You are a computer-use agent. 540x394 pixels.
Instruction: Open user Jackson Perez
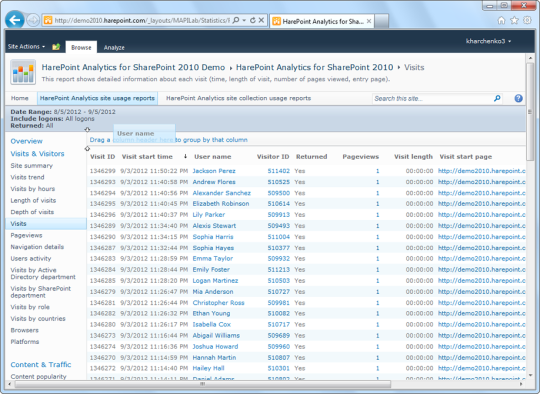(x=214, y=171)
